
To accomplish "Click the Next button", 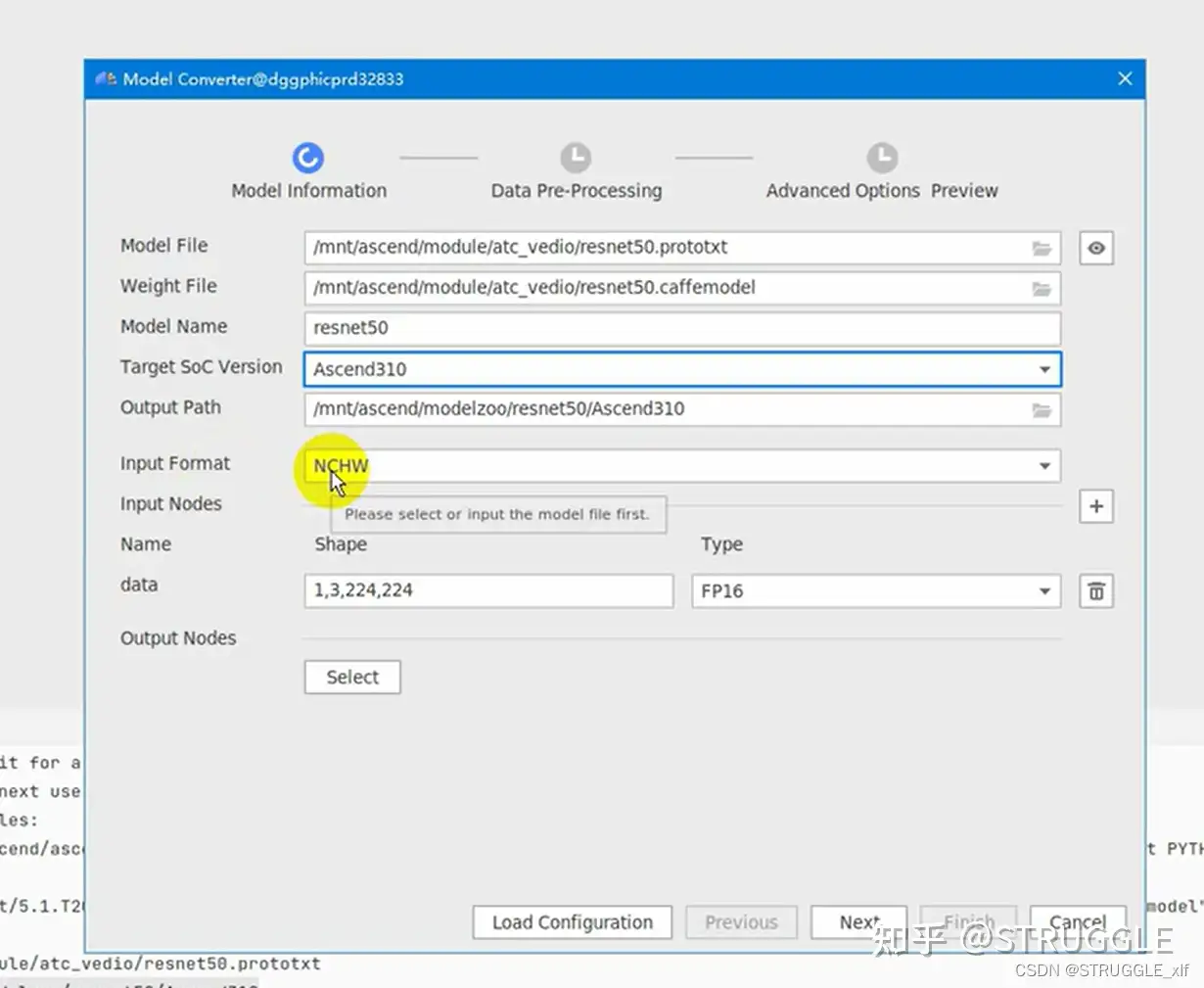I will [x=858, y=922].
